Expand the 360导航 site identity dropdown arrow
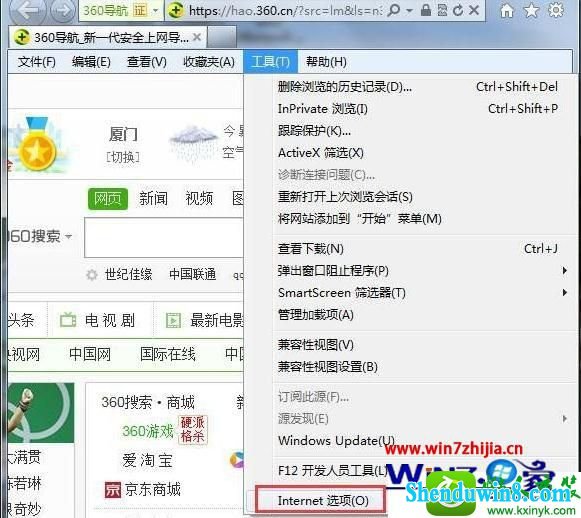Image resolution: width=581 pixels, height=518 pixels. pos(156,11)
